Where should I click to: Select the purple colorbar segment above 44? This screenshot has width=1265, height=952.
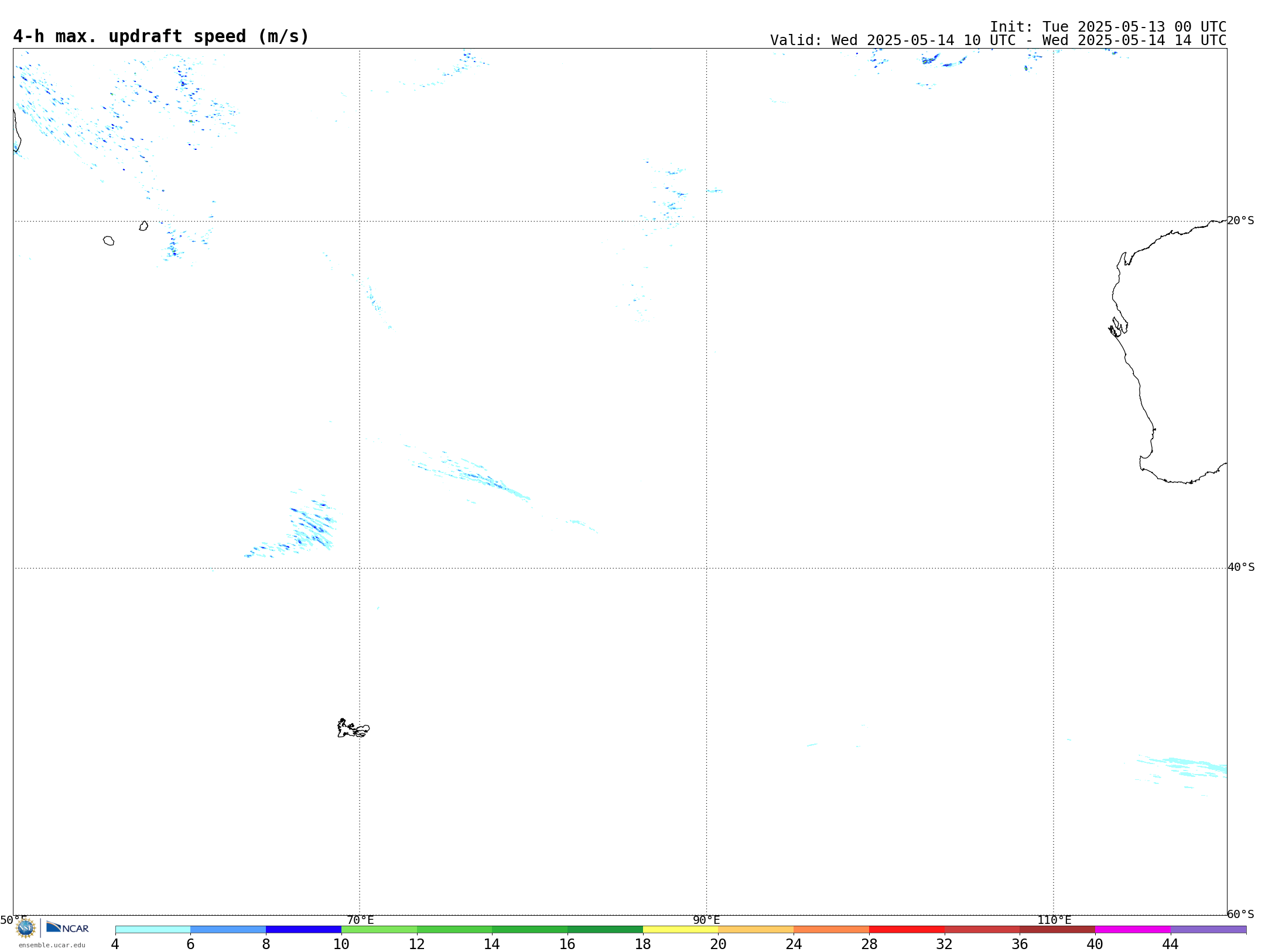point(1208,929)
